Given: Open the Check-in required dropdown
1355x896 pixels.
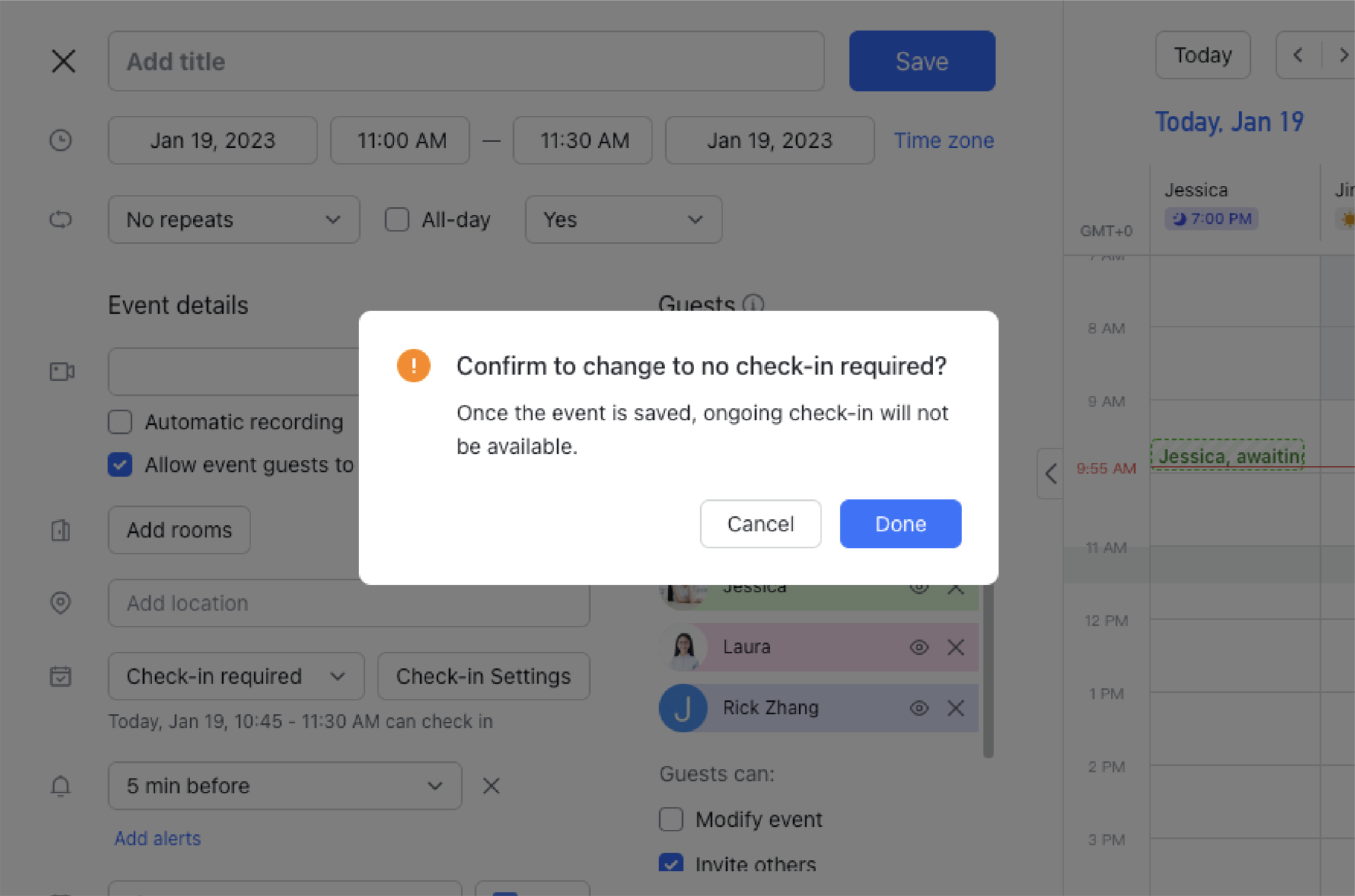Looking at the screenshot, I should coord(235,676).
